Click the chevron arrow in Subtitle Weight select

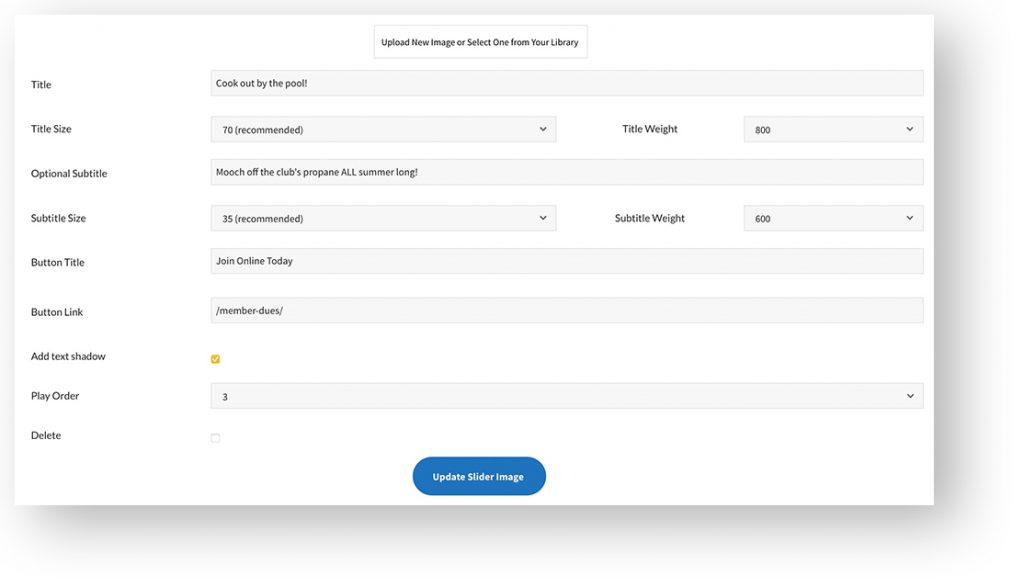click(x=909, y=218)
